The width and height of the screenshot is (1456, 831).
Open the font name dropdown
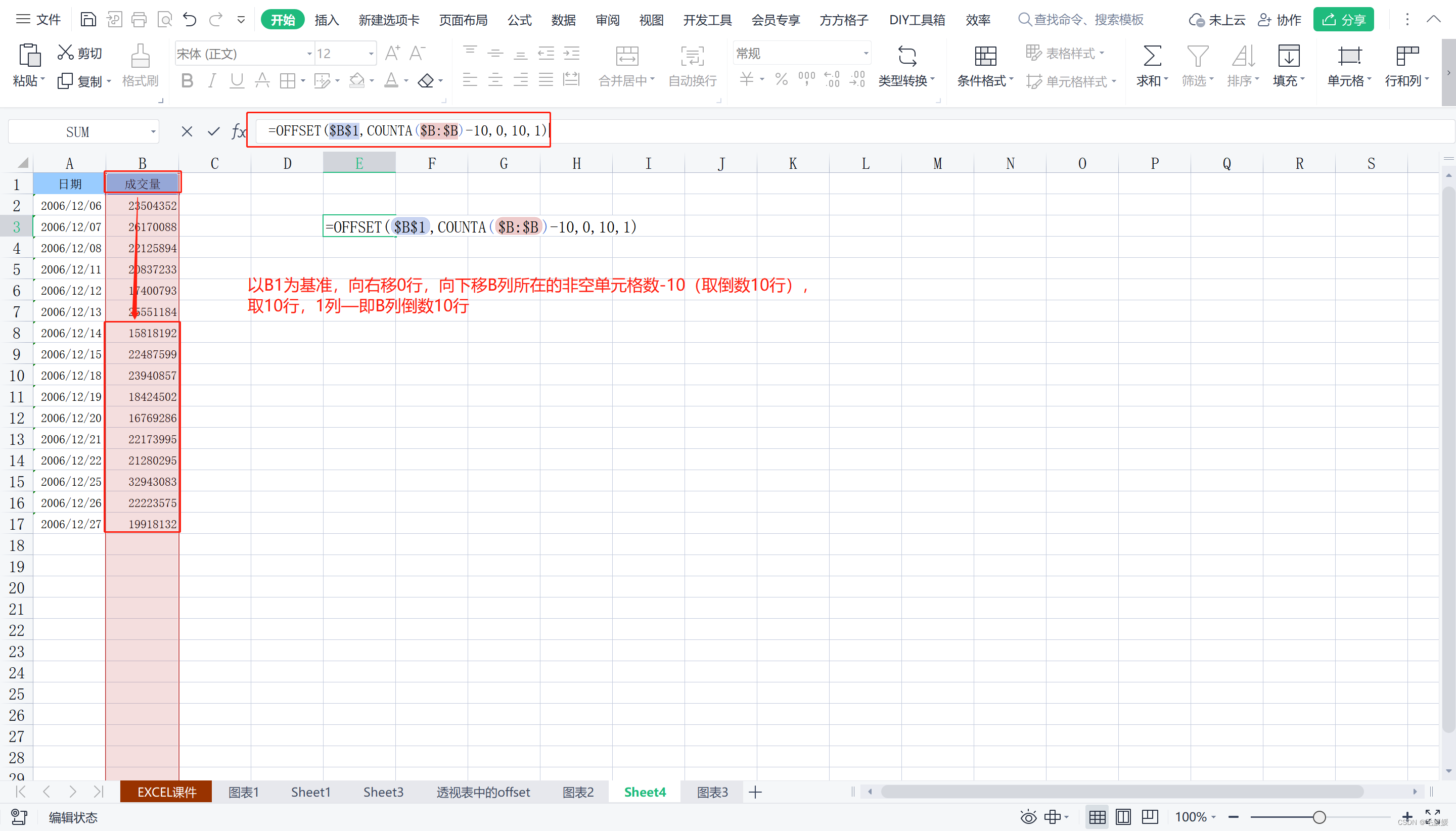pos(309,54)
